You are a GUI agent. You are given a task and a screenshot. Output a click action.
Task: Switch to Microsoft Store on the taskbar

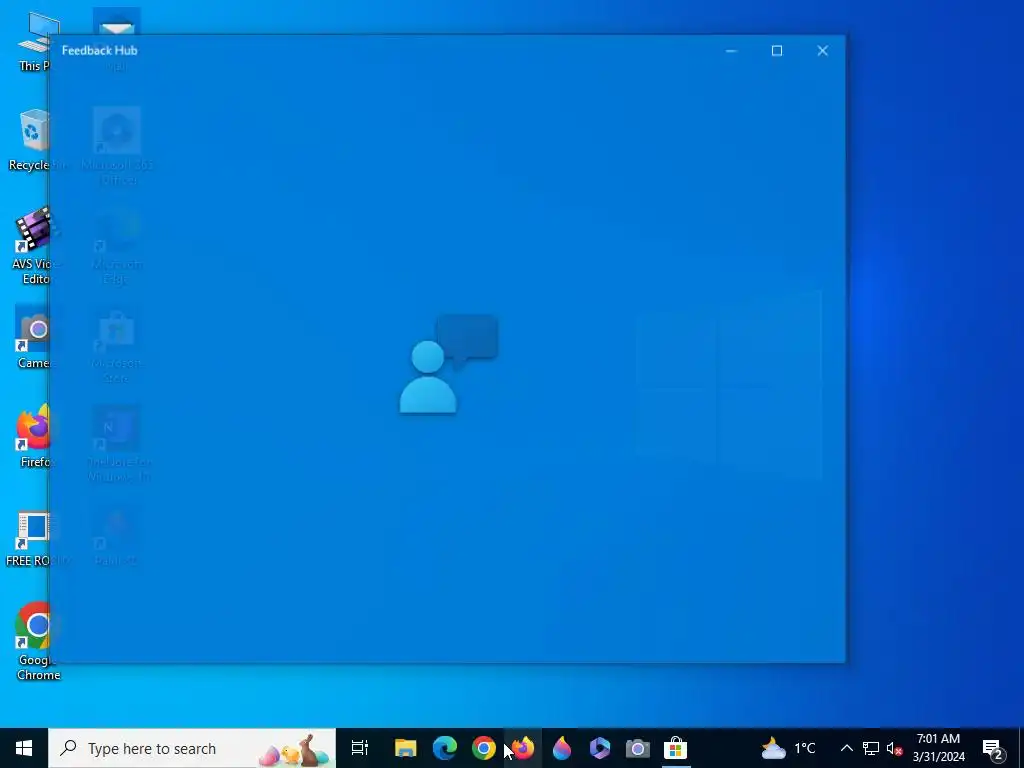coord(675,748)
